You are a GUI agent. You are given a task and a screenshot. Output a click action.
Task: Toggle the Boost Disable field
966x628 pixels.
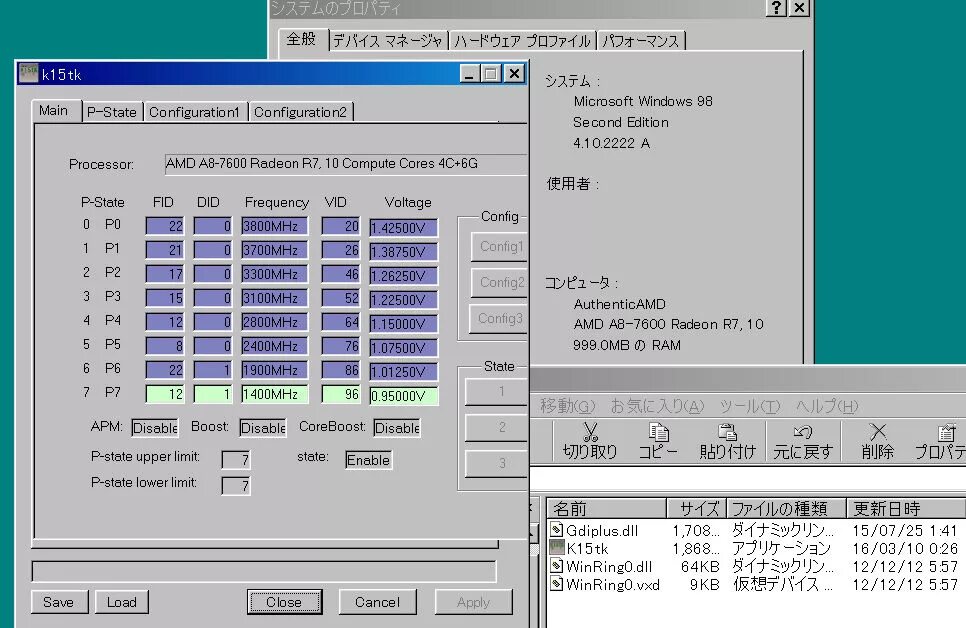coord(263,428)
